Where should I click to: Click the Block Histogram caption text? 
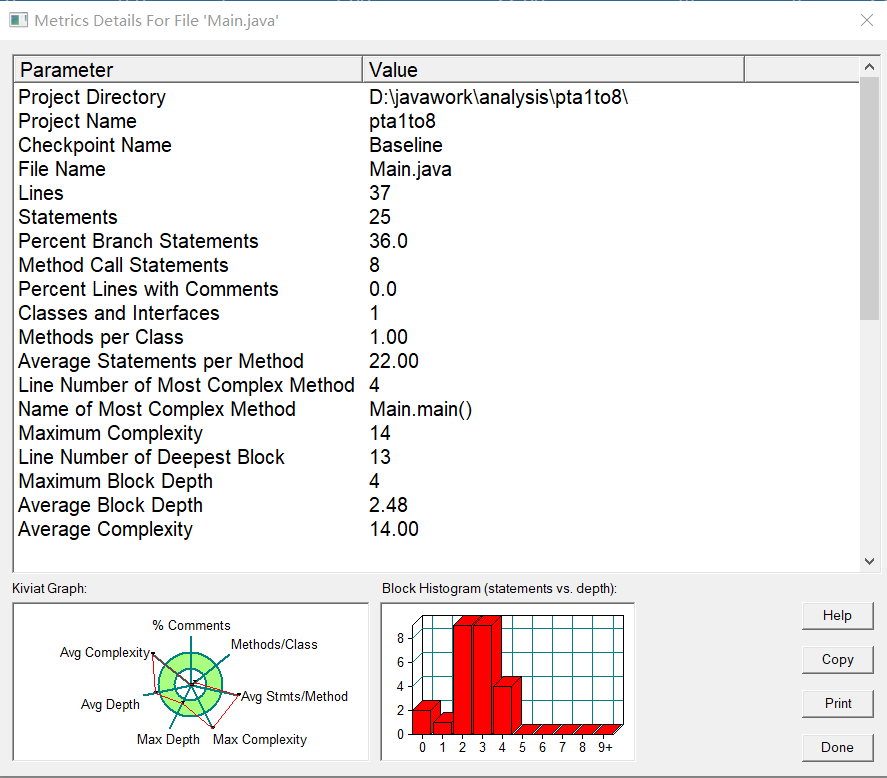(500, 588)
